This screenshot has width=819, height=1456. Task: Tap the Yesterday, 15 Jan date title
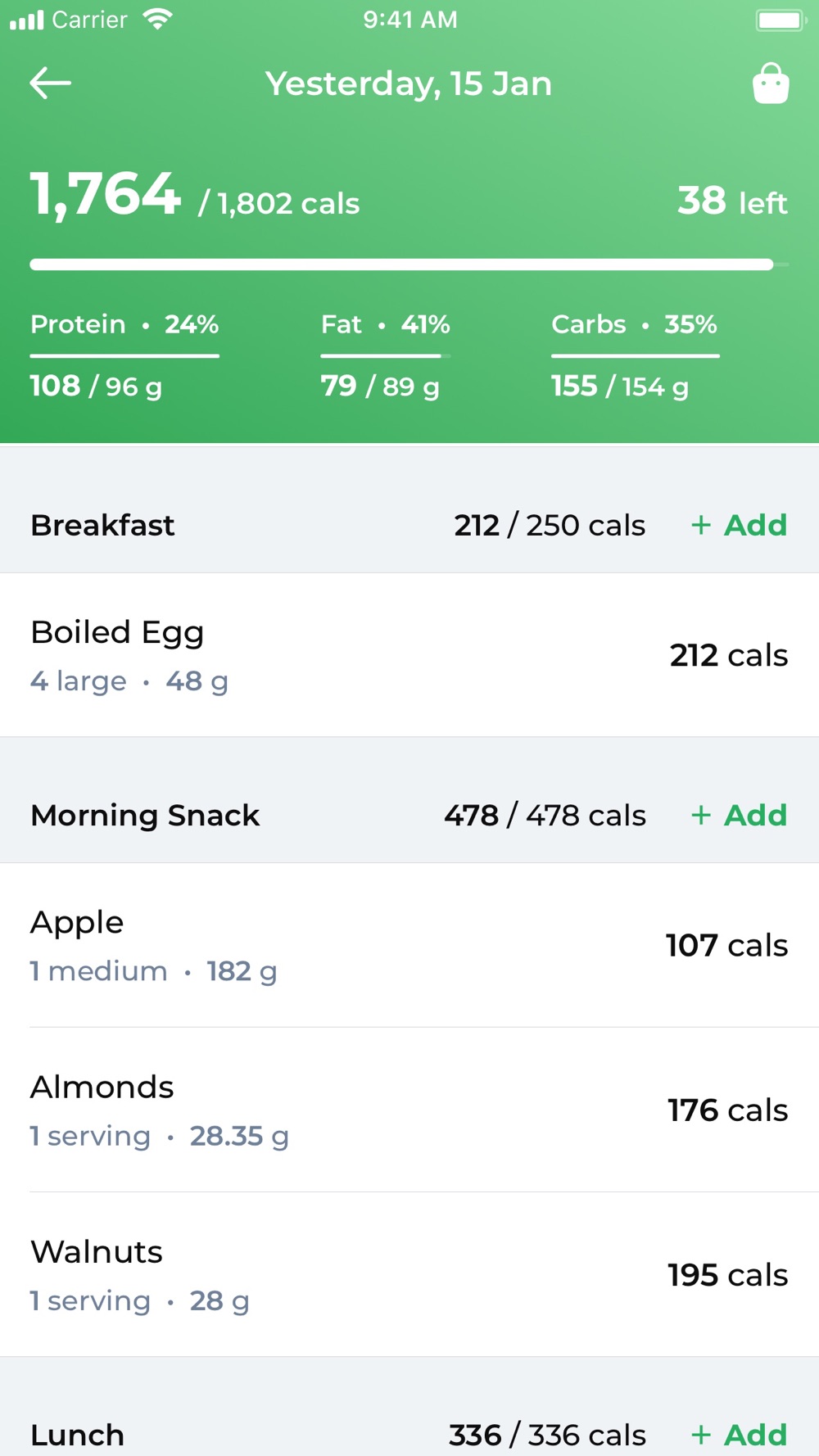(x=409, y=84)
